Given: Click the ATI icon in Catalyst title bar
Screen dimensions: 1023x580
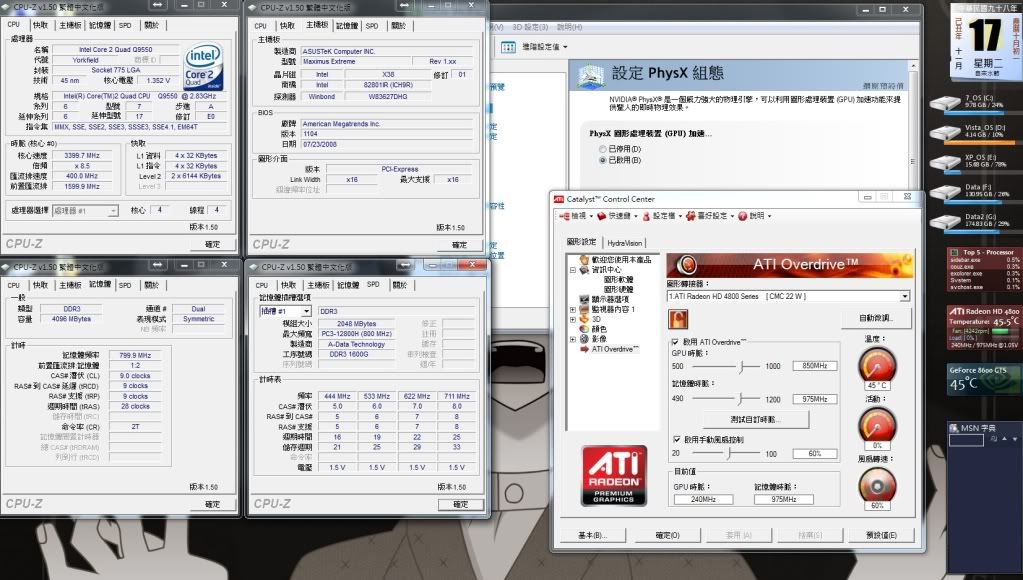Looking at the screenshot, I should pyautogui.click(x=558, y=199).
